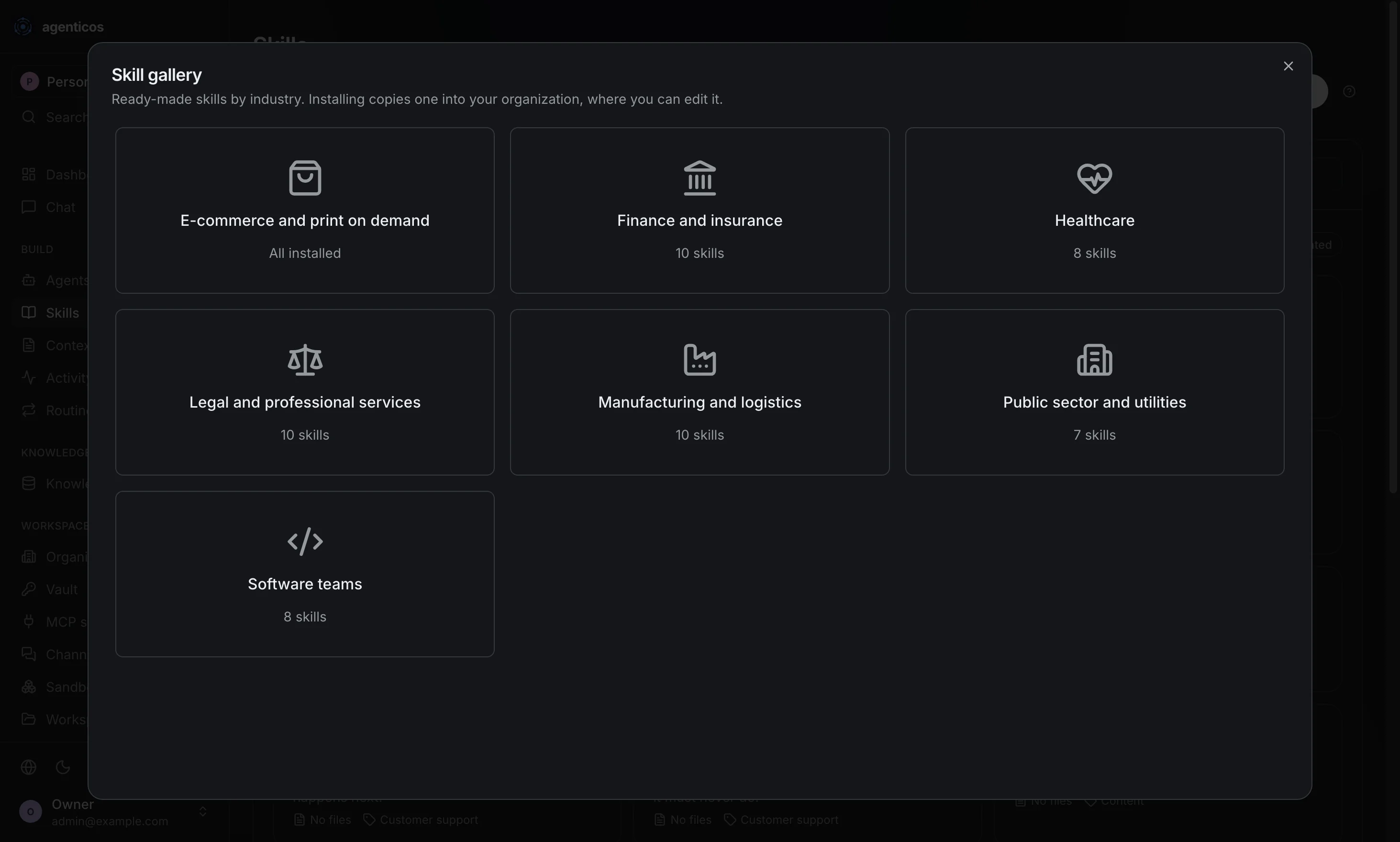Click the scales icon for Legal services

305,360
